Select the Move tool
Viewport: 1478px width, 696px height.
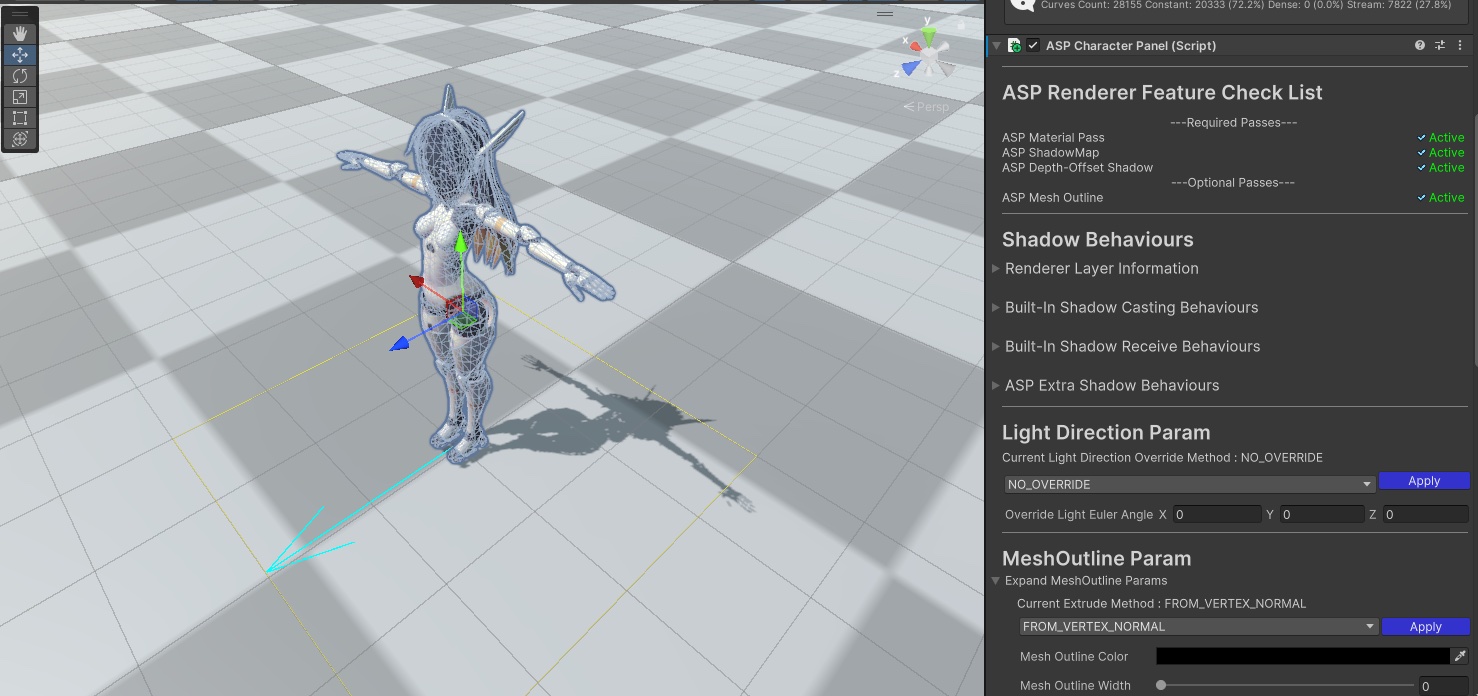click(20, 55)
